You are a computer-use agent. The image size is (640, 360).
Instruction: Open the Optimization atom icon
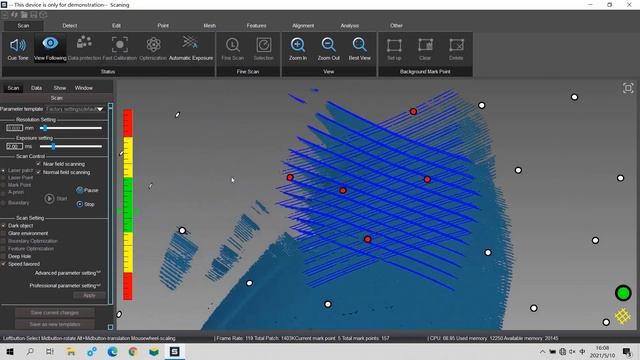(x=153, y=44)
